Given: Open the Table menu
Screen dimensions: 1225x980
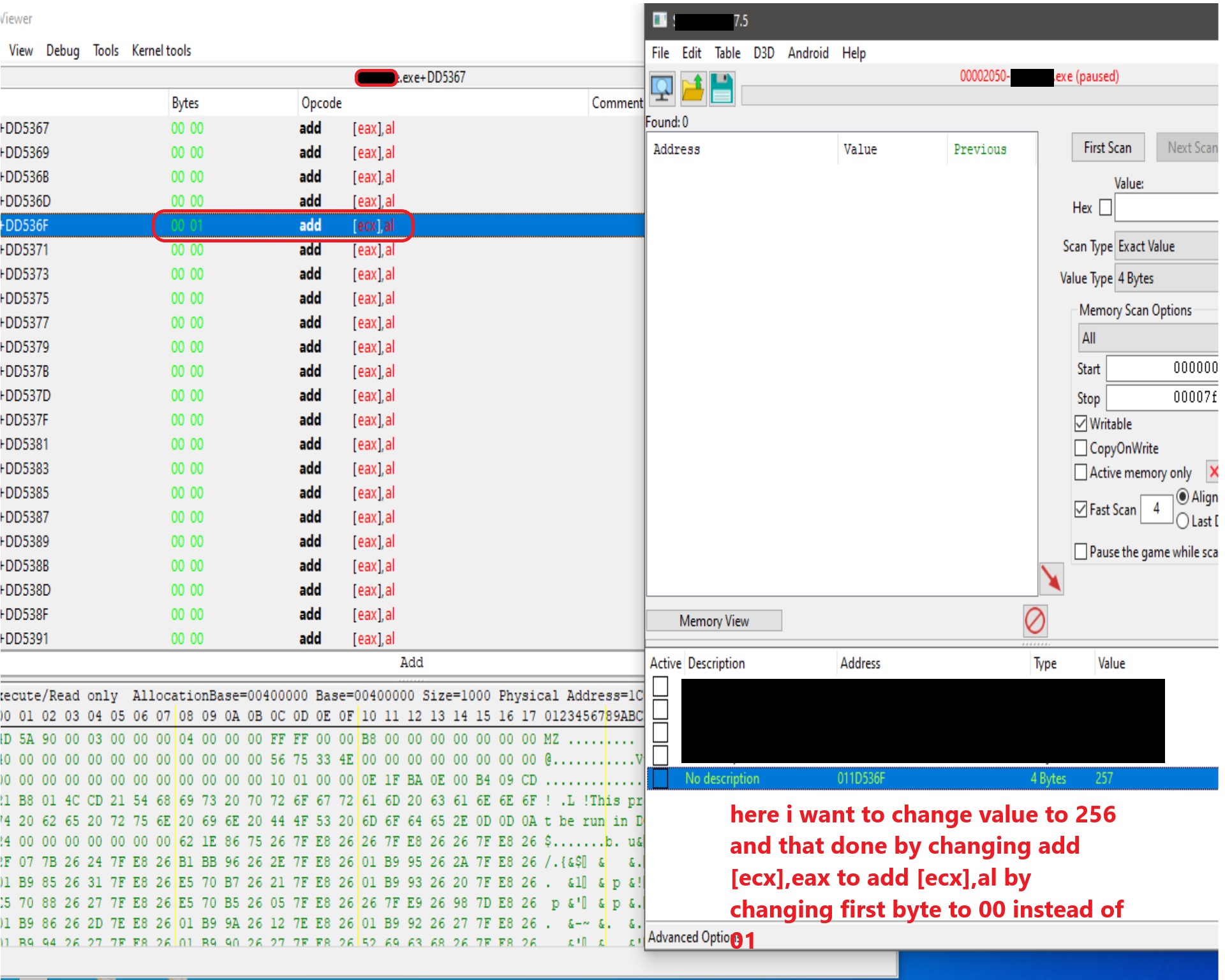Looking at the screenshot, I should [727, 53].
